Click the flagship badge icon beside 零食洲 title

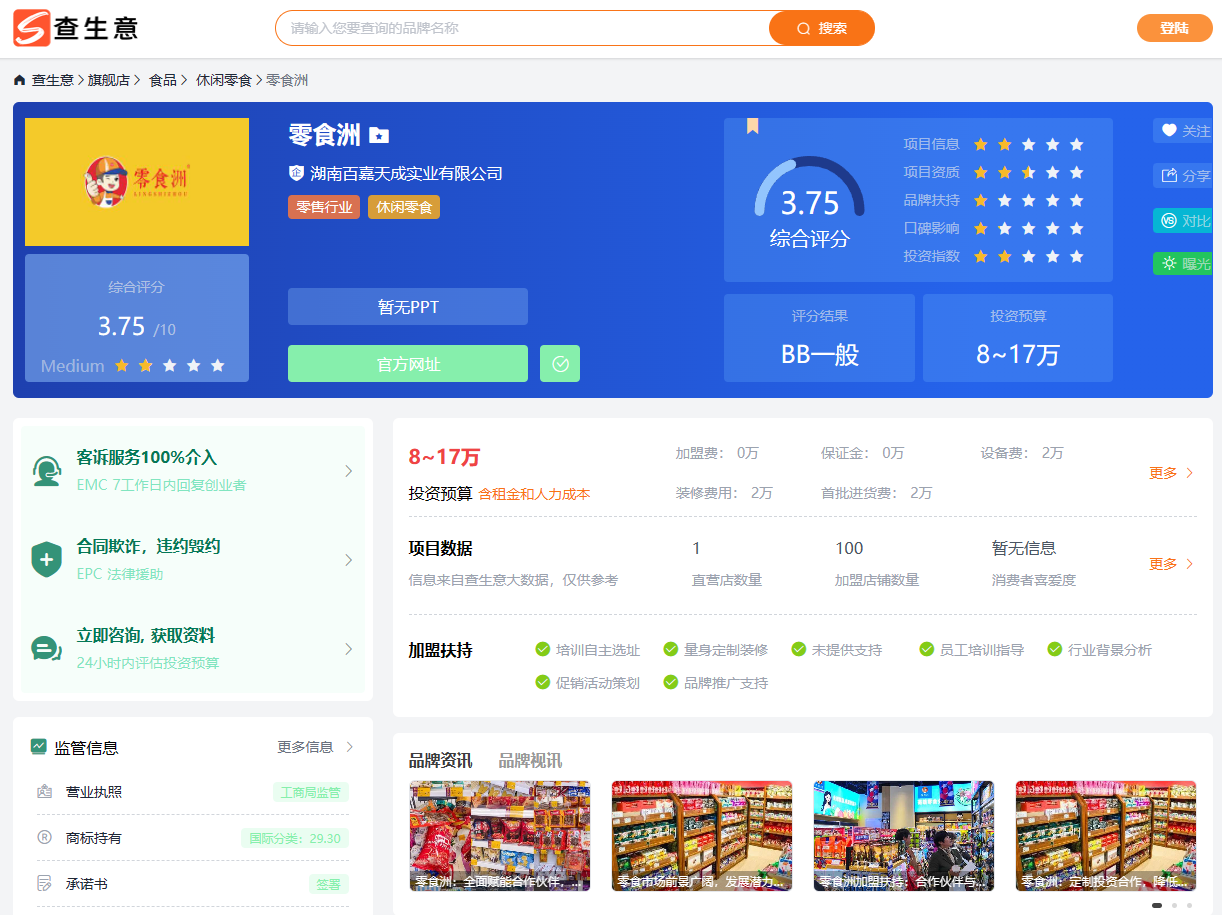pos(379,134)
